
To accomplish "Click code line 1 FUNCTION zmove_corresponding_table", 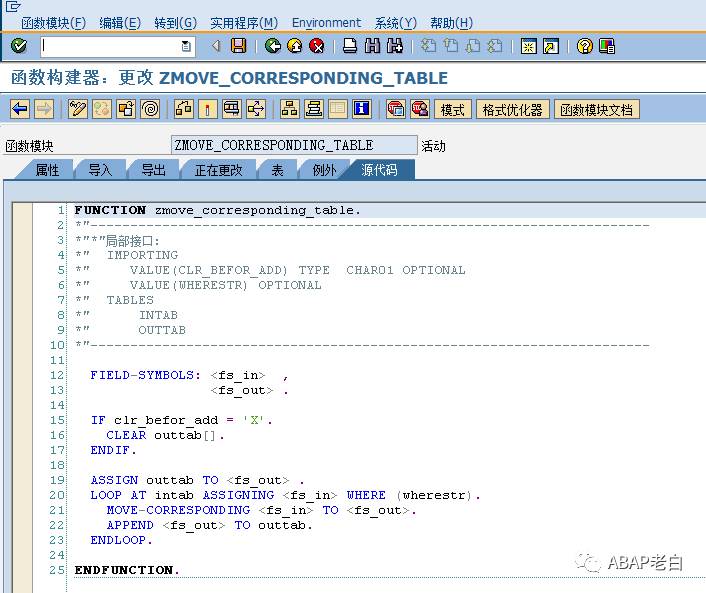I will [217, 210].
